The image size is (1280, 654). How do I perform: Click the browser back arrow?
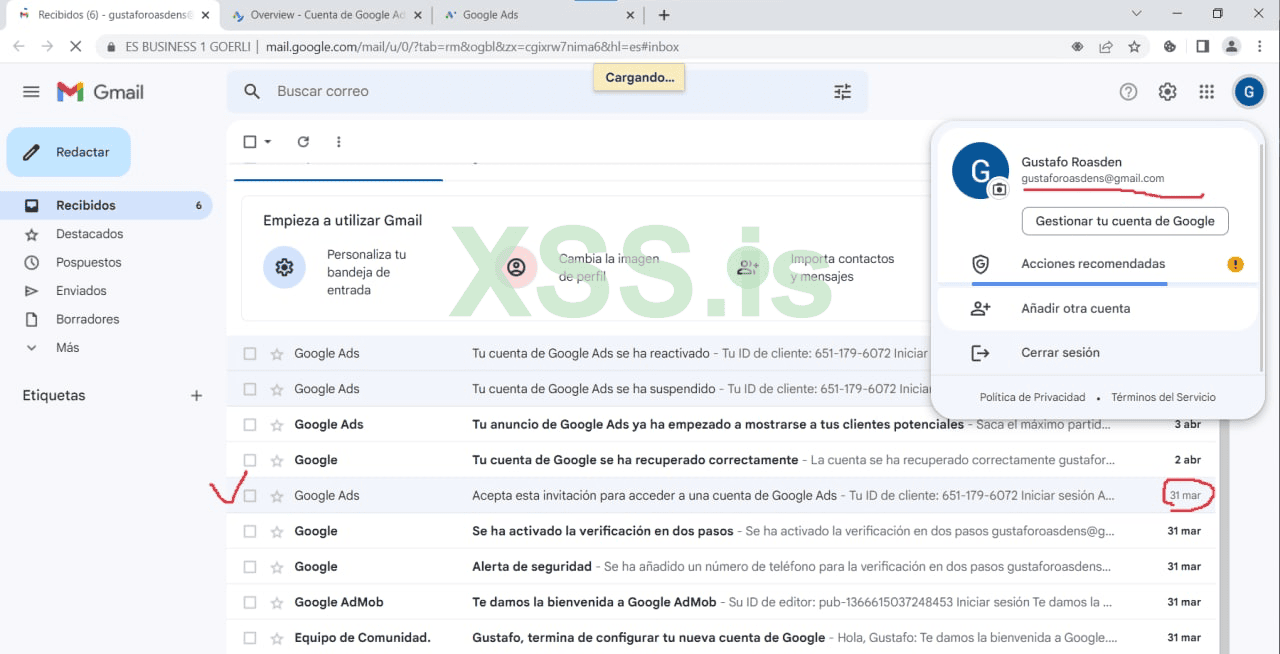pos(19,46)
